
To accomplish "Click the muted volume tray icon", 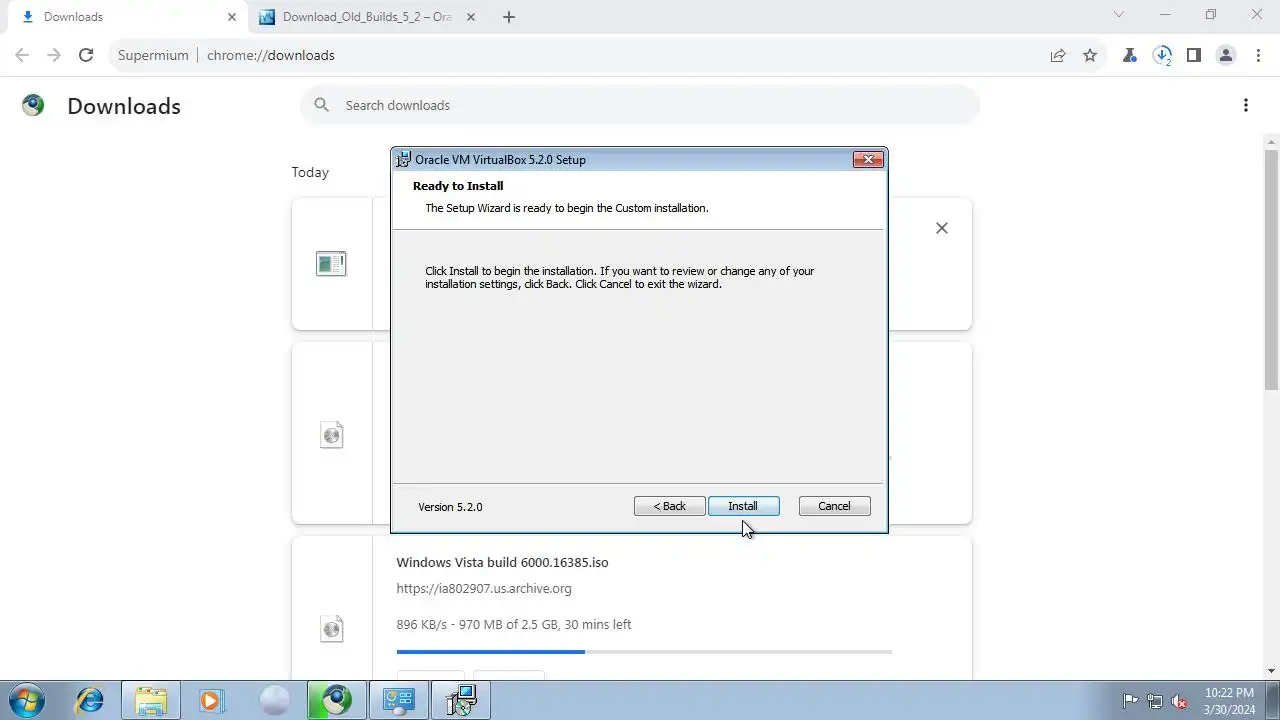I will coord(1179,701).
